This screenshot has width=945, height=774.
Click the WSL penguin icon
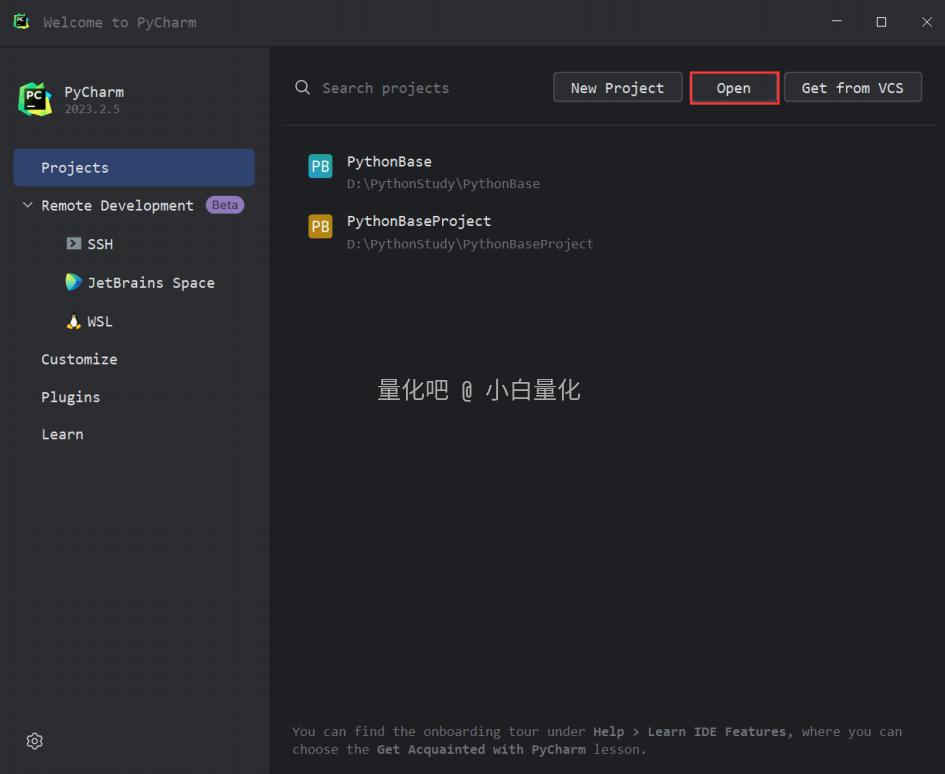click(74, 322)
